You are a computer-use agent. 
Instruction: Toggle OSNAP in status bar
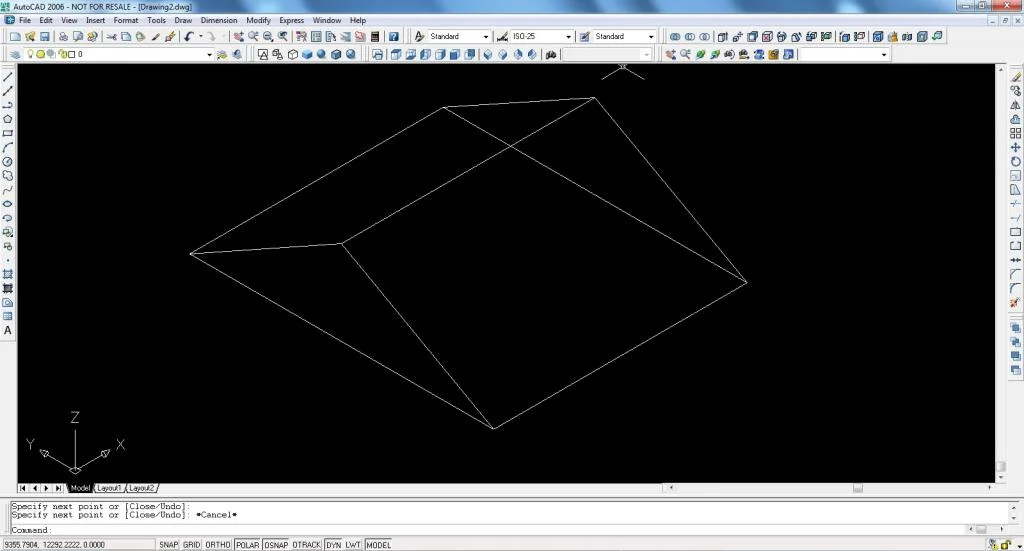point(276,544)
